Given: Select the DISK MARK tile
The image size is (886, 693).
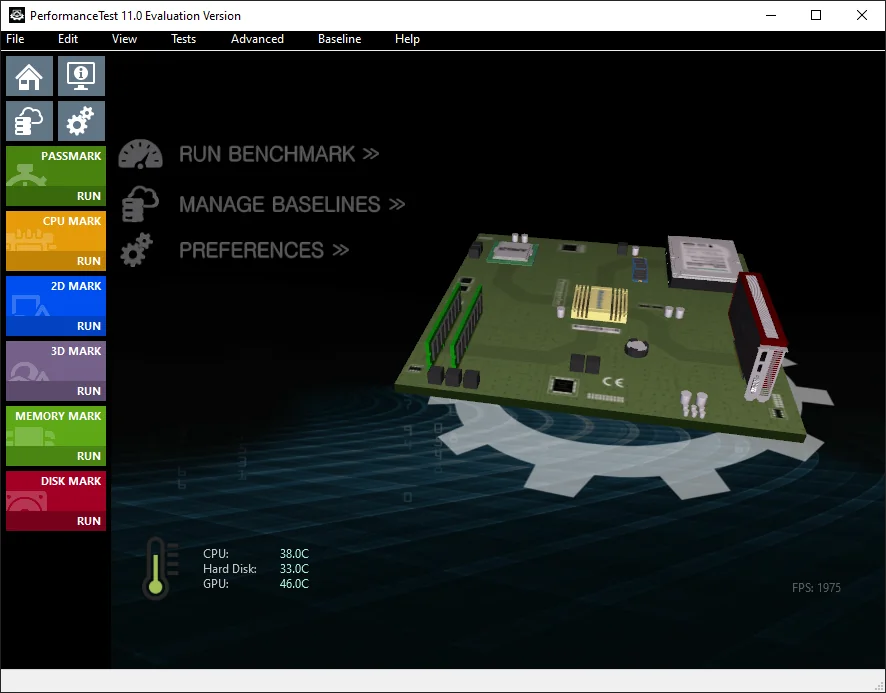Looking at the screenshot, I should pos(56,492).
